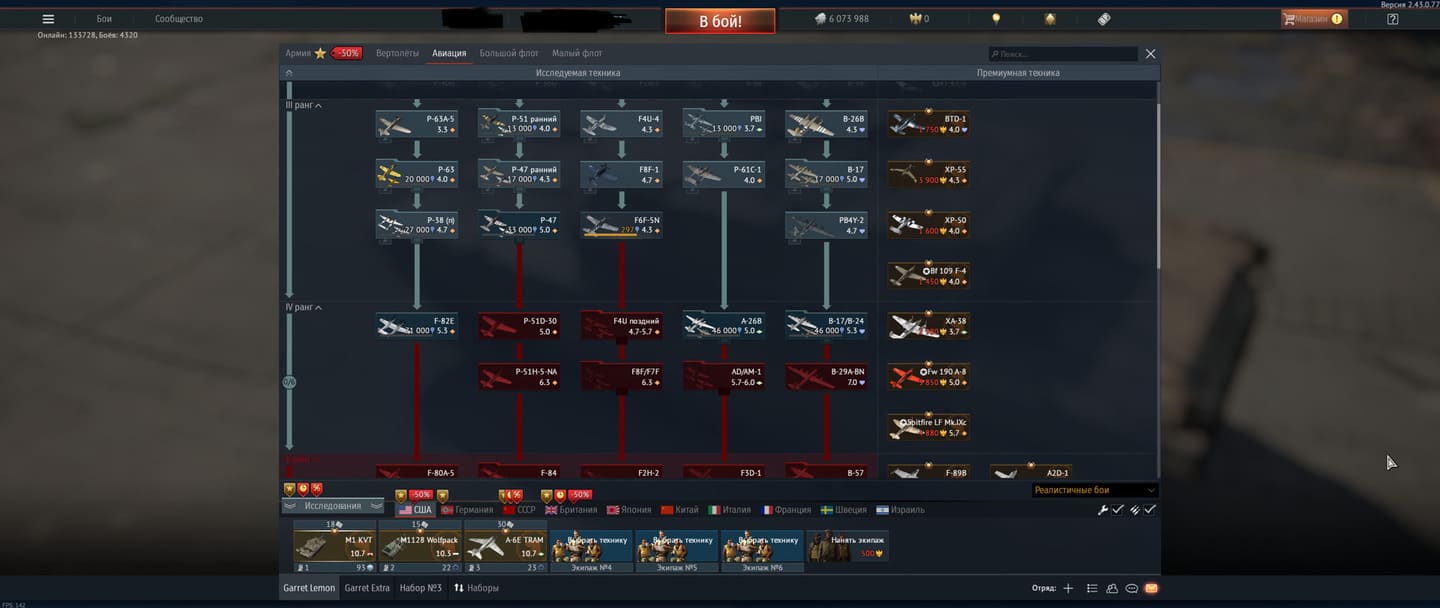
Task: Open the orange mail envelope icon
Action: click(x=1151, y=588)
